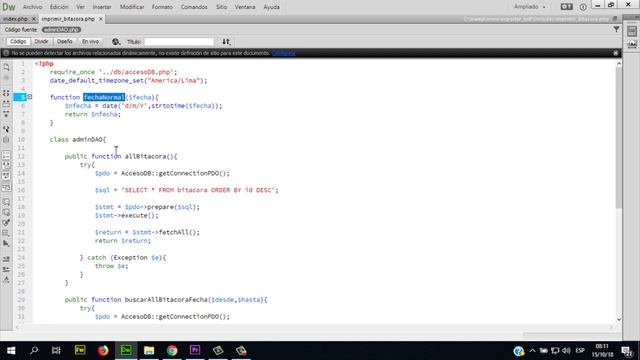Dismiss the black info bar

coord(616,53)
